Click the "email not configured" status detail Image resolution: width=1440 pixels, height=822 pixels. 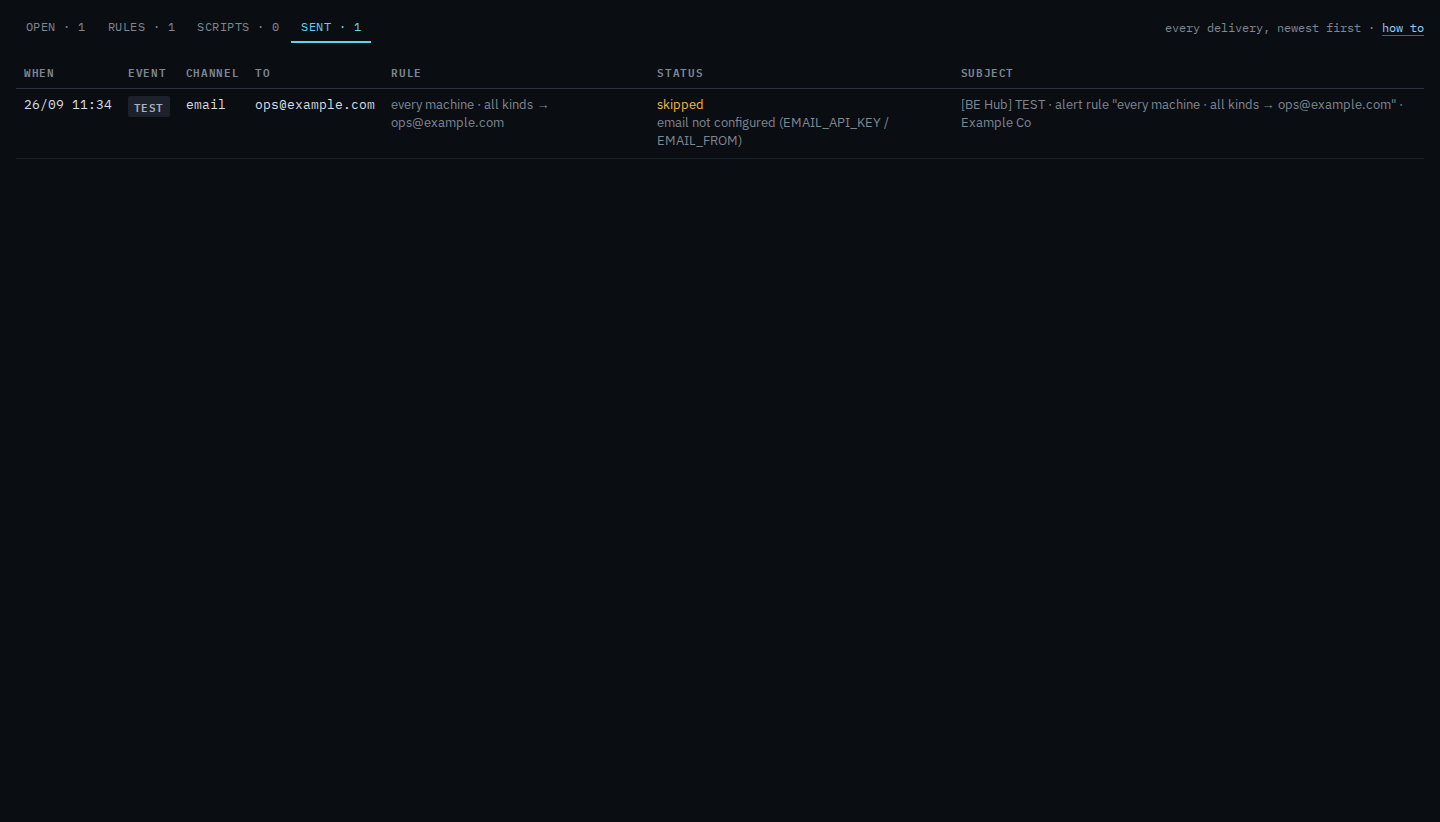(773, 132)
